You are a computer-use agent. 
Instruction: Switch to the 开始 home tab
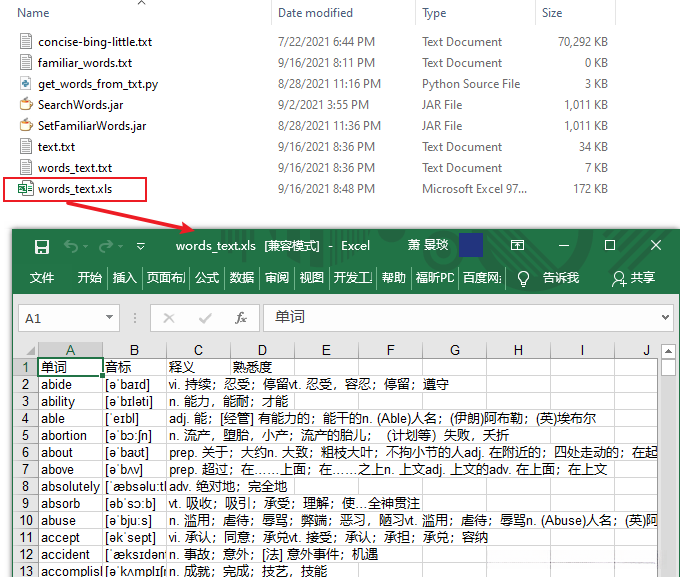pyautogui.click(x=89, y=278)
